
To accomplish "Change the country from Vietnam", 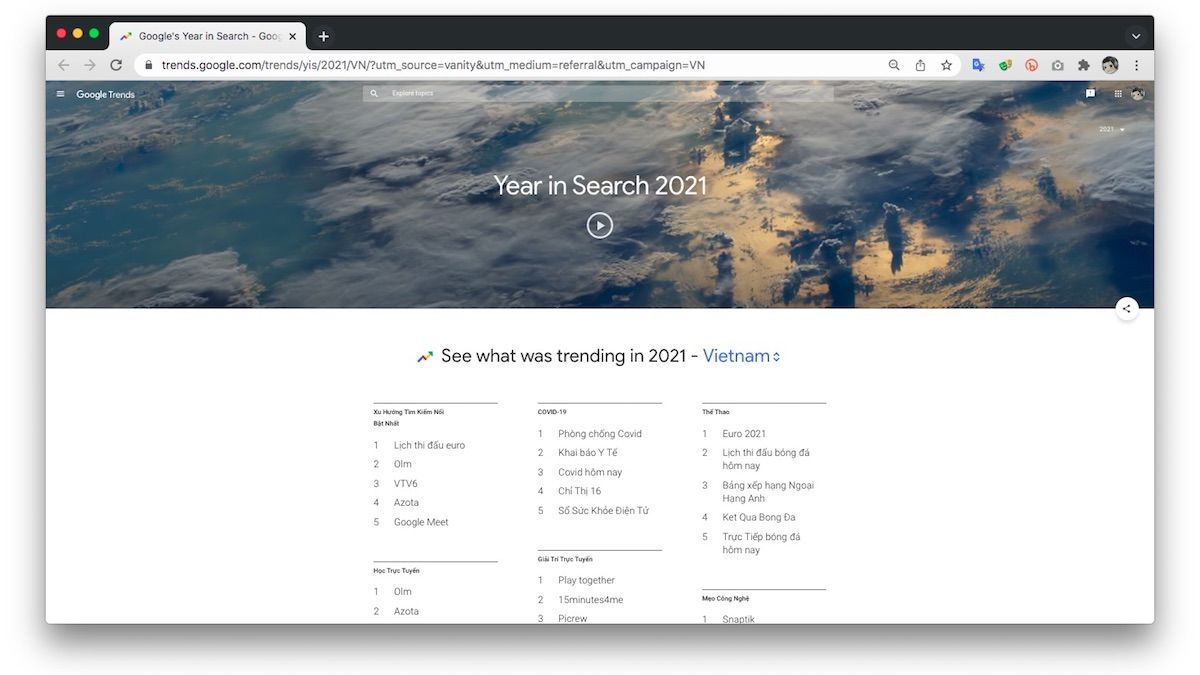I will coord(741,356).
